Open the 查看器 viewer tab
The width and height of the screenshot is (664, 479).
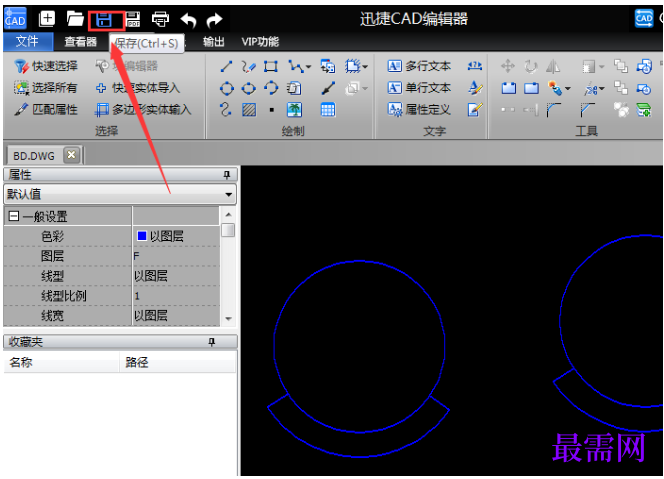tap(80, 42)
